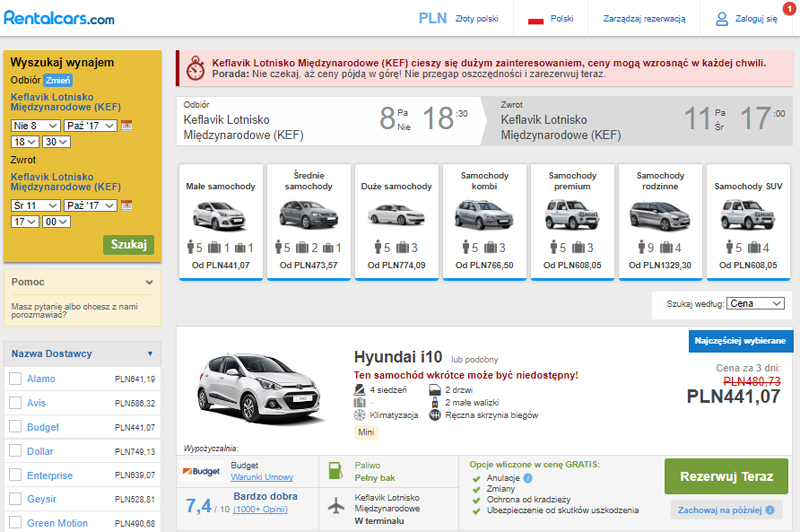
Task: Click the Hyundai i10 title
Action: click(398, 357)
